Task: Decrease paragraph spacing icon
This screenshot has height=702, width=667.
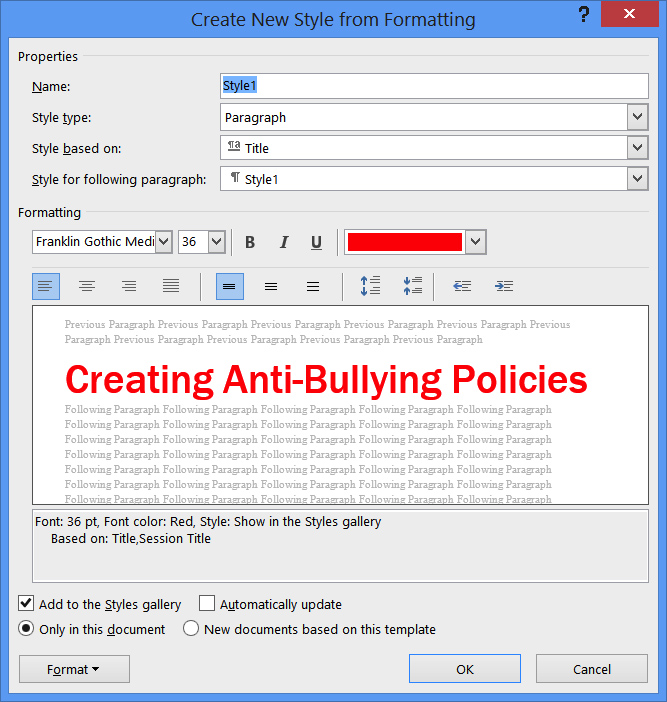Action: coord(412,286)
